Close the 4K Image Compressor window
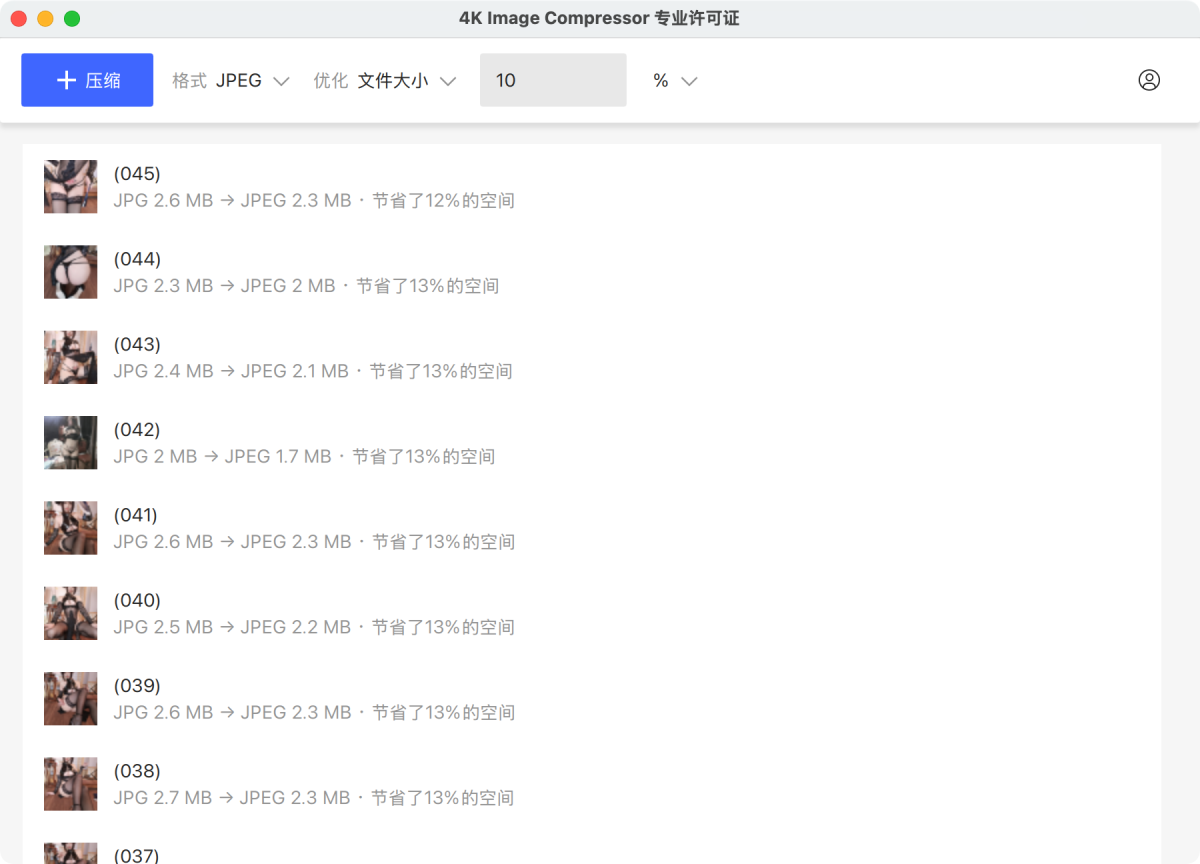Image resolution: width=1200 pixels, height=864 pixels. (18, 19)
